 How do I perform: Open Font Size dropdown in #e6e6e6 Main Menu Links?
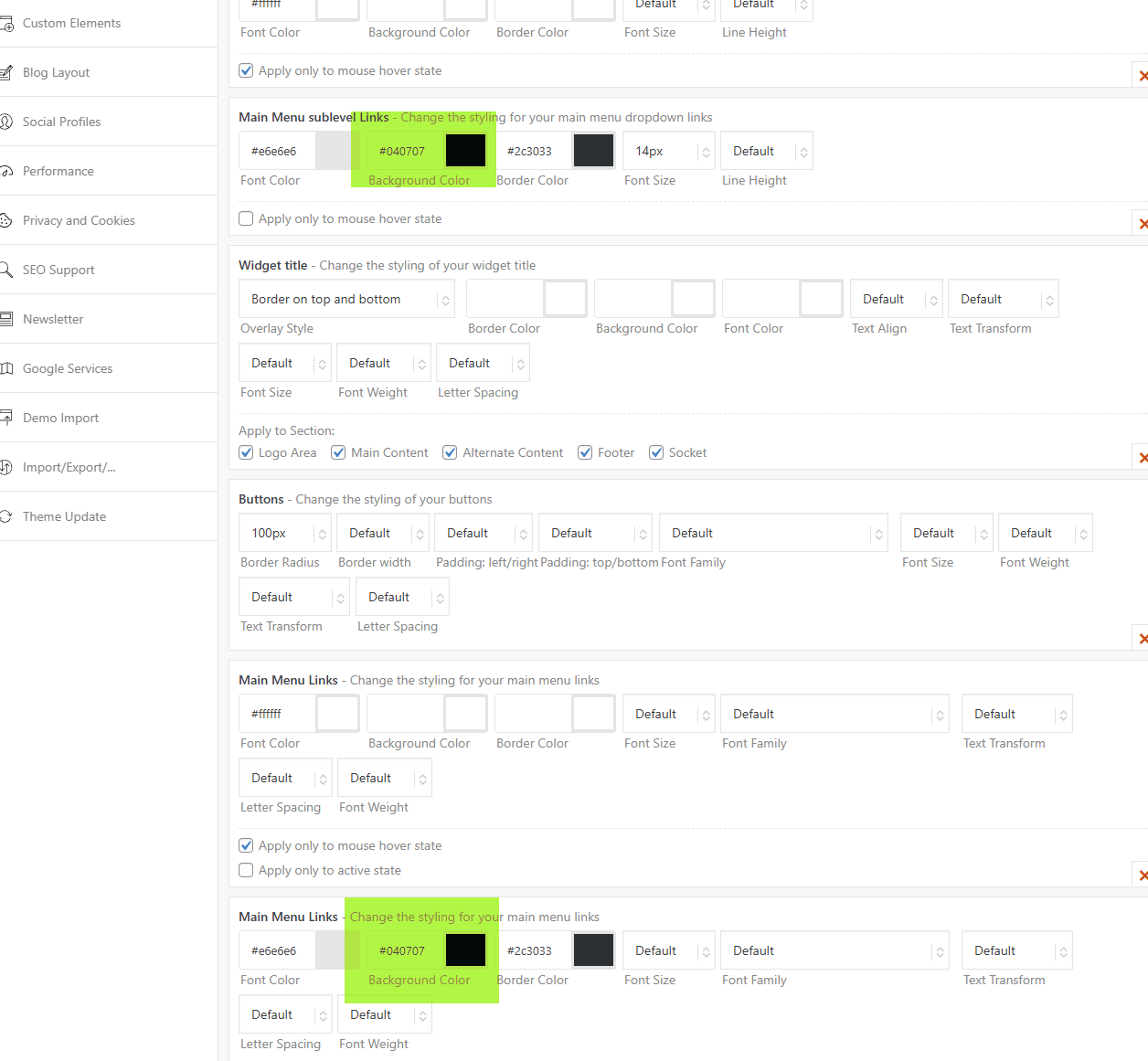pos(669,950)
